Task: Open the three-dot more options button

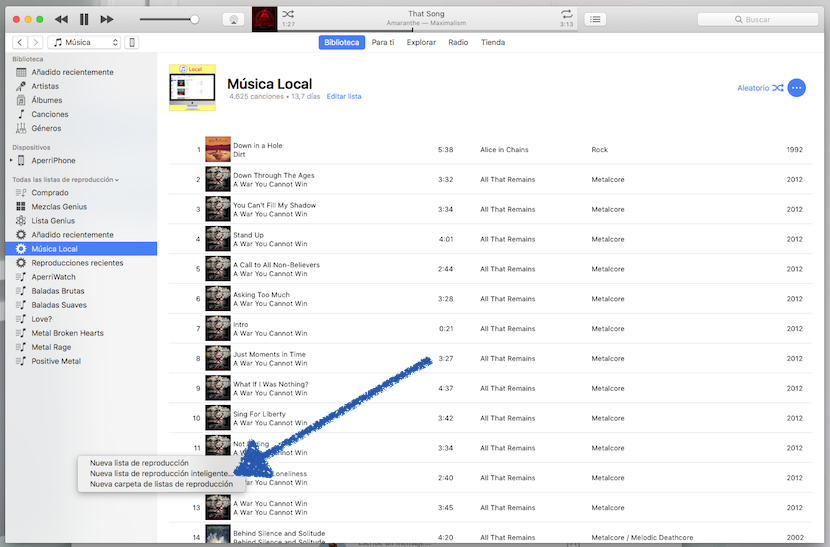Action: coord(796,88)
